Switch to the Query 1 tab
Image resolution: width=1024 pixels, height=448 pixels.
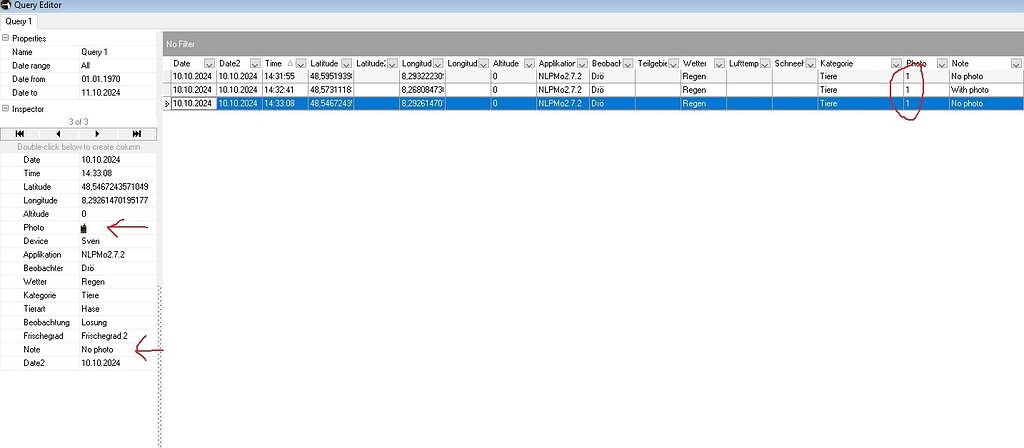(x=18, y=22)
